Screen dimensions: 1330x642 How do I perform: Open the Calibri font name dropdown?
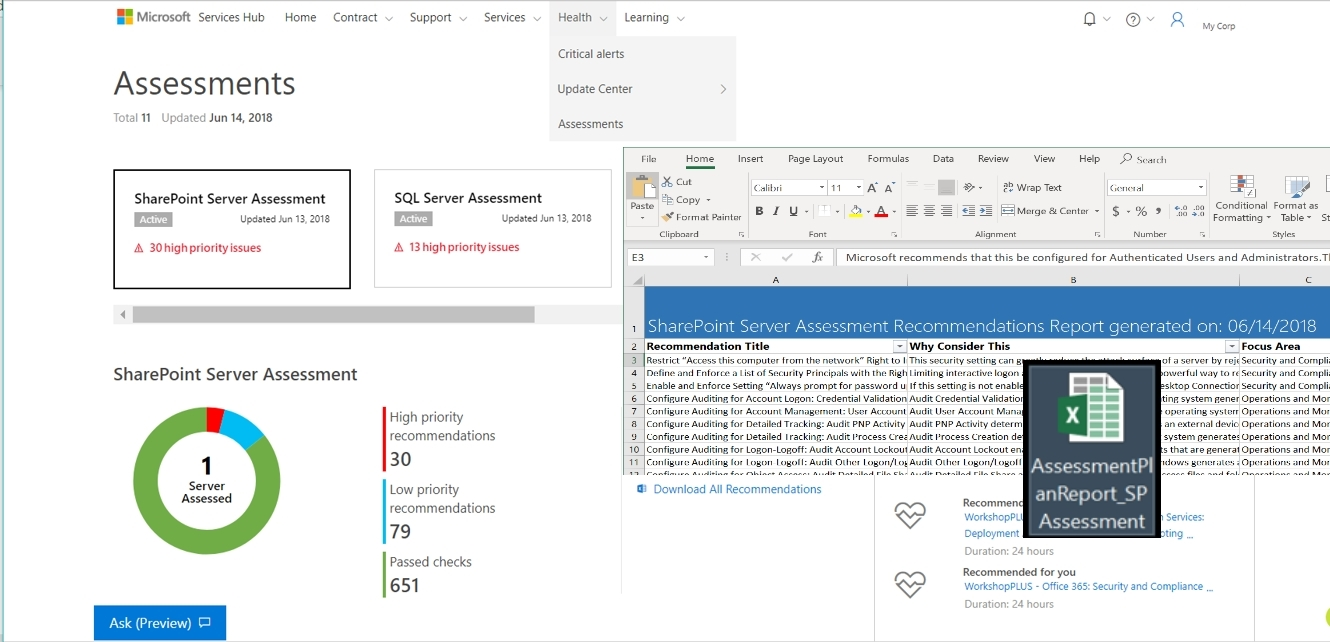coord(822,188)
